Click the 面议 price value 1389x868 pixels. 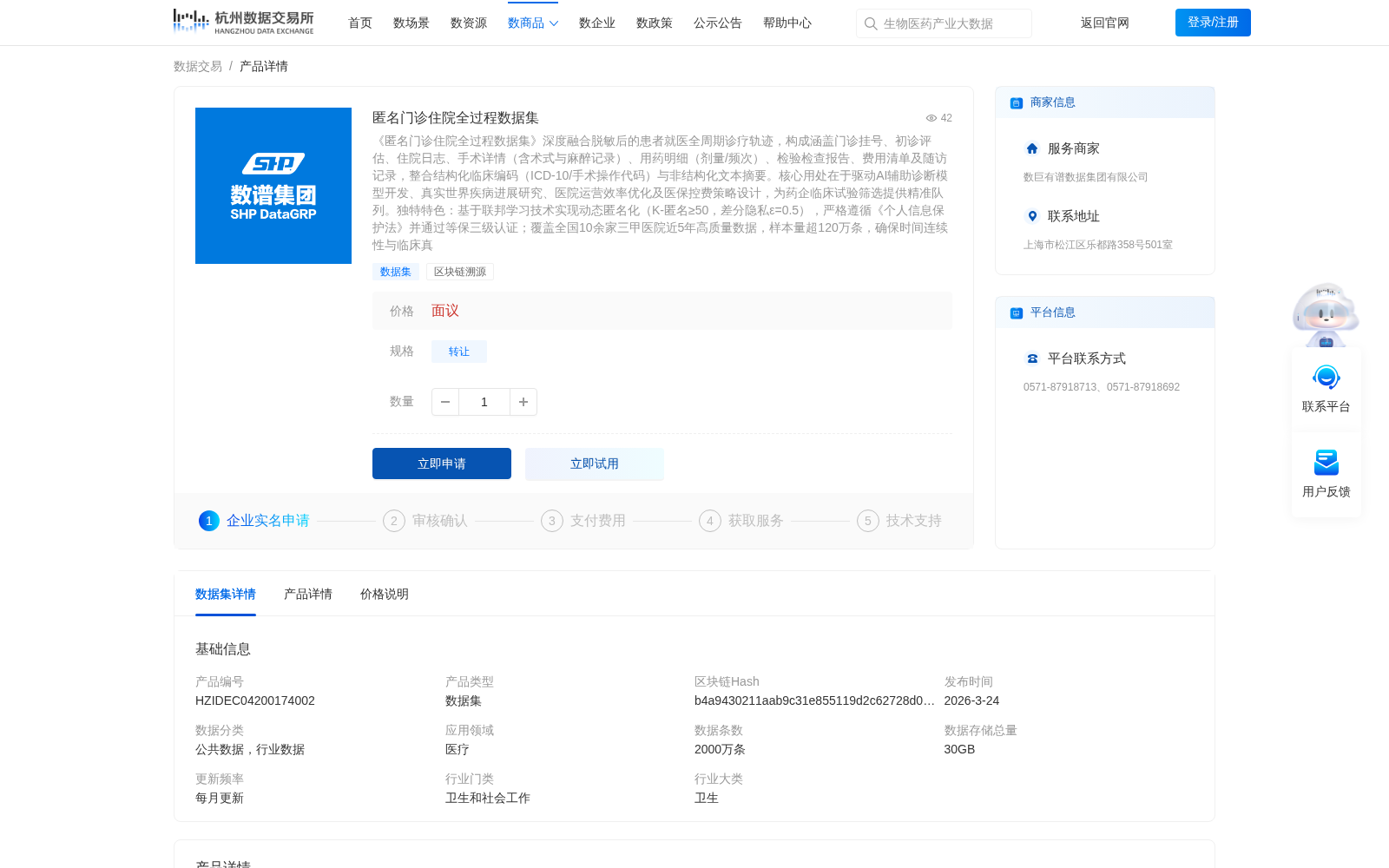(445, 311)
